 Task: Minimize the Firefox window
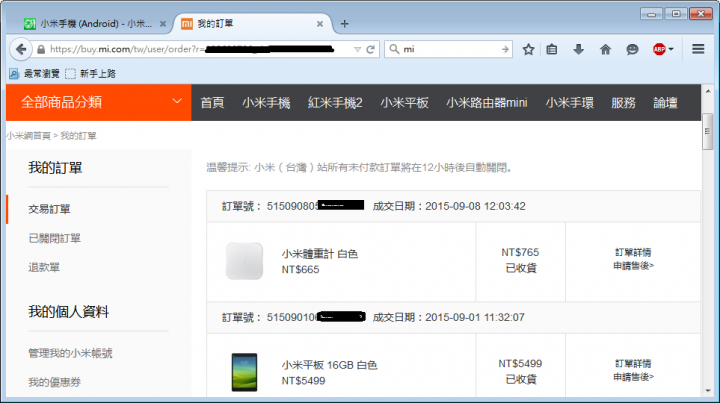651,14
